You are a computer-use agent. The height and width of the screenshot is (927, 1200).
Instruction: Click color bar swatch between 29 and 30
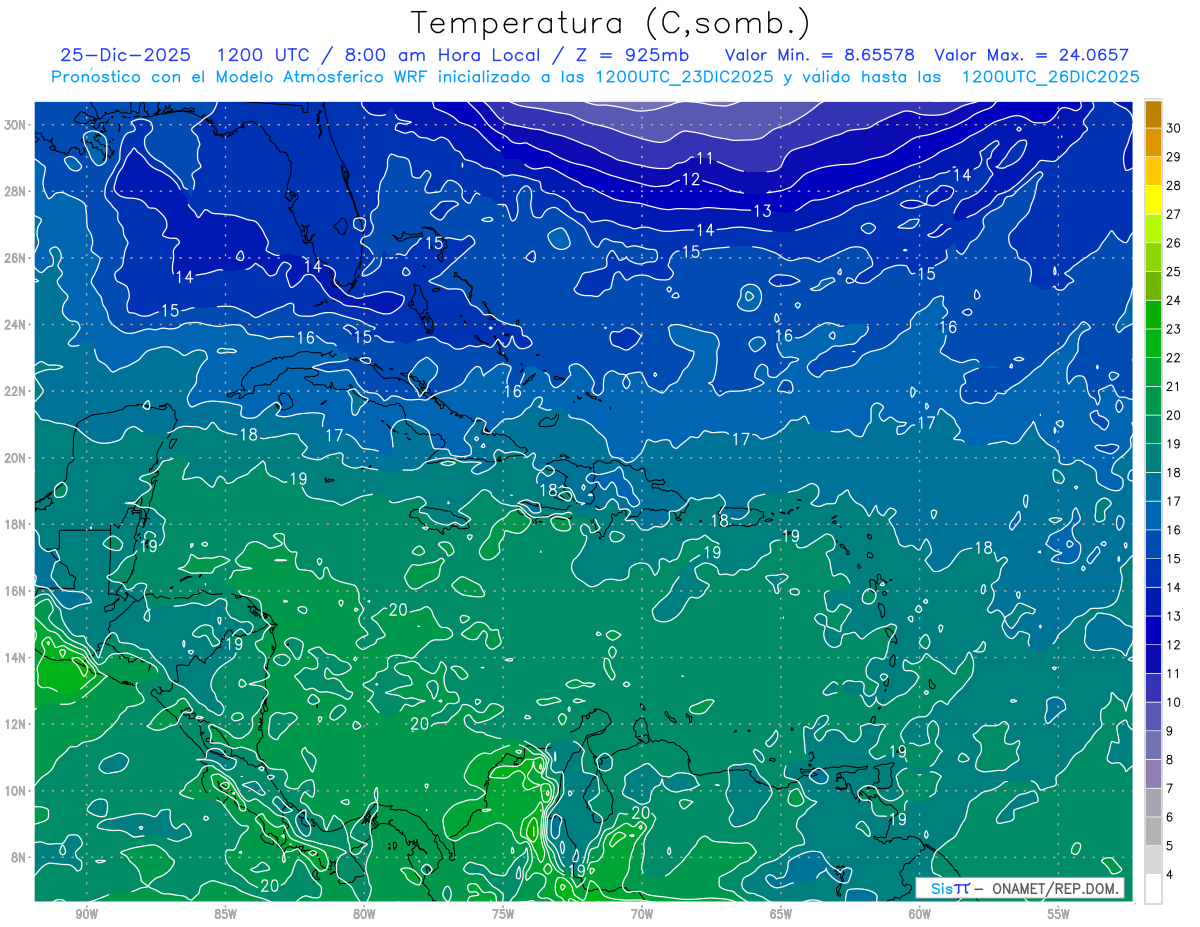[1153, 142]
